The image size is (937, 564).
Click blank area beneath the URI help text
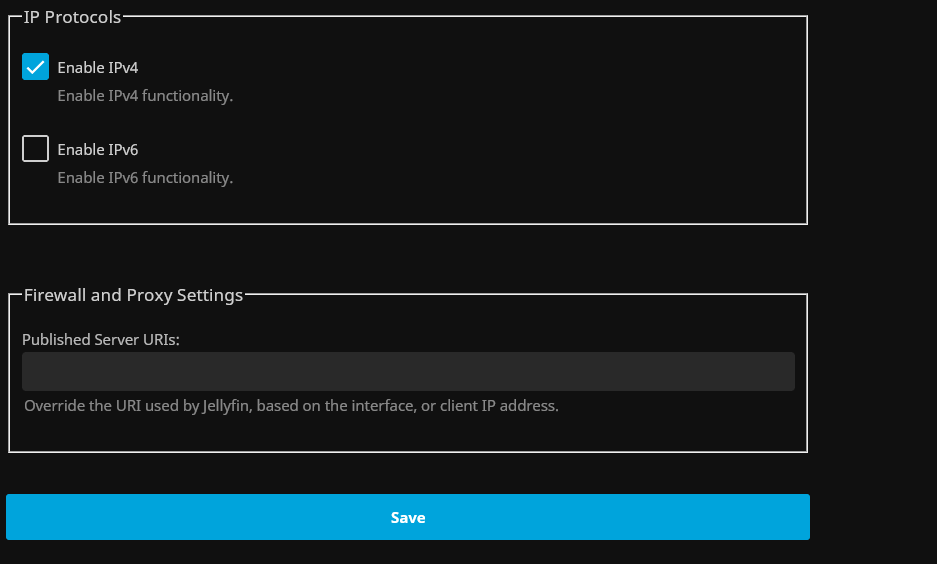(400, 434)
